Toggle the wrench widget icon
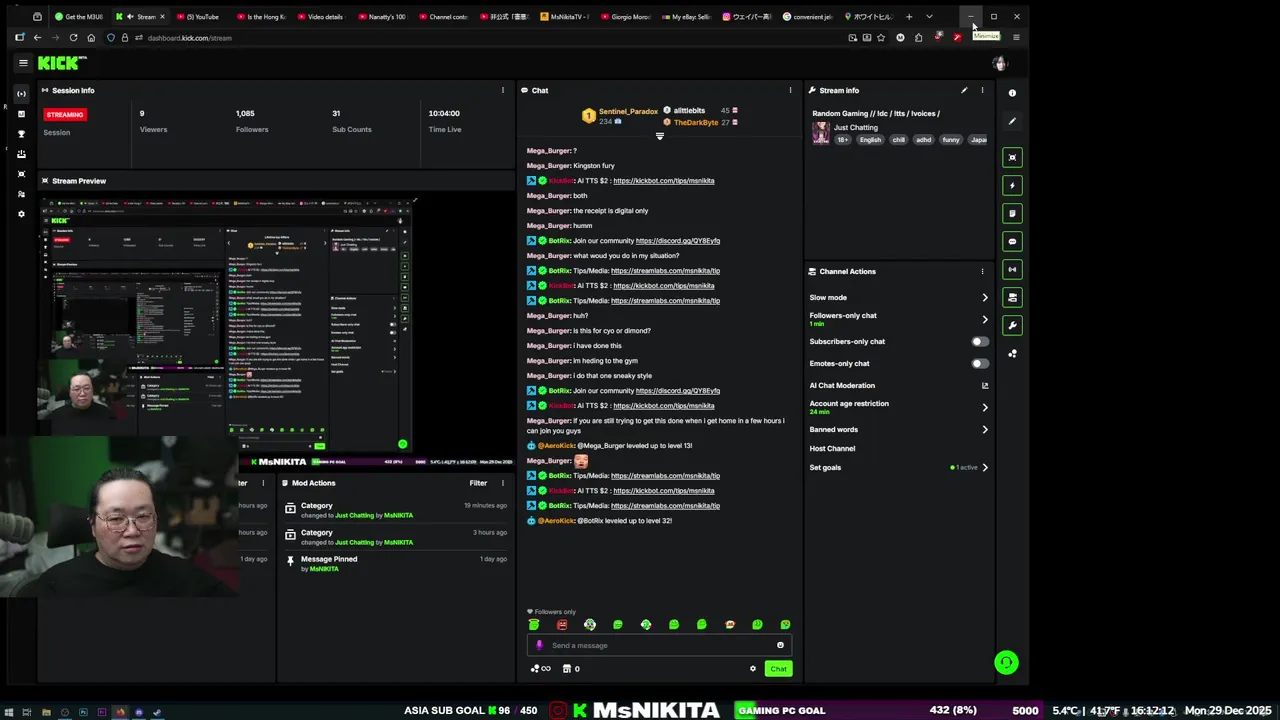 pos(1012,325)
